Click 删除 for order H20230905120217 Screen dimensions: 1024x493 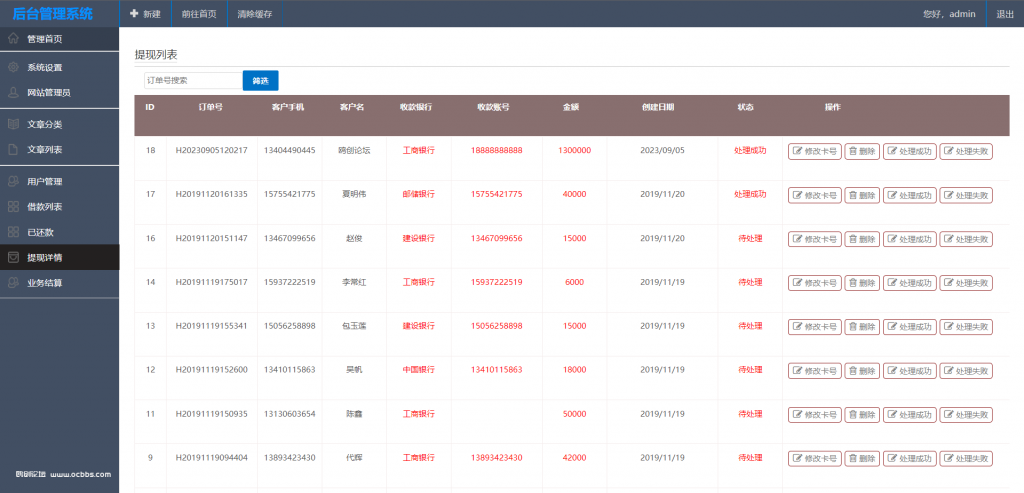pyautogui.click(x=862, y=151)
